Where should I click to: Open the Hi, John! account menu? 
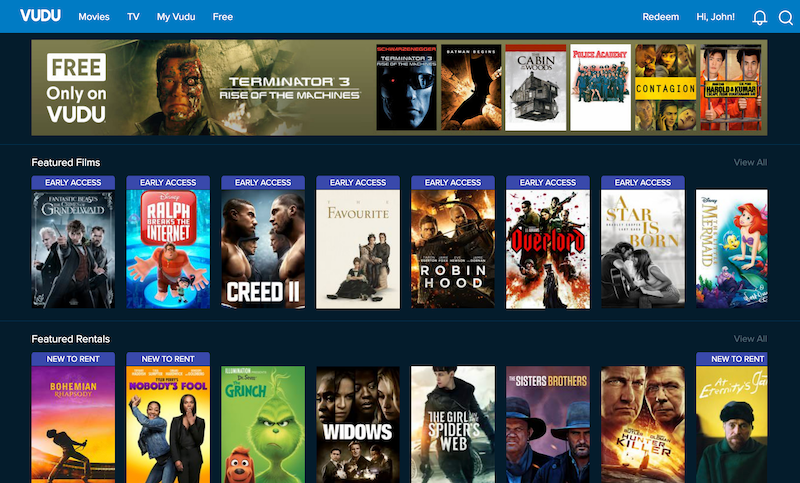(715, 17)
